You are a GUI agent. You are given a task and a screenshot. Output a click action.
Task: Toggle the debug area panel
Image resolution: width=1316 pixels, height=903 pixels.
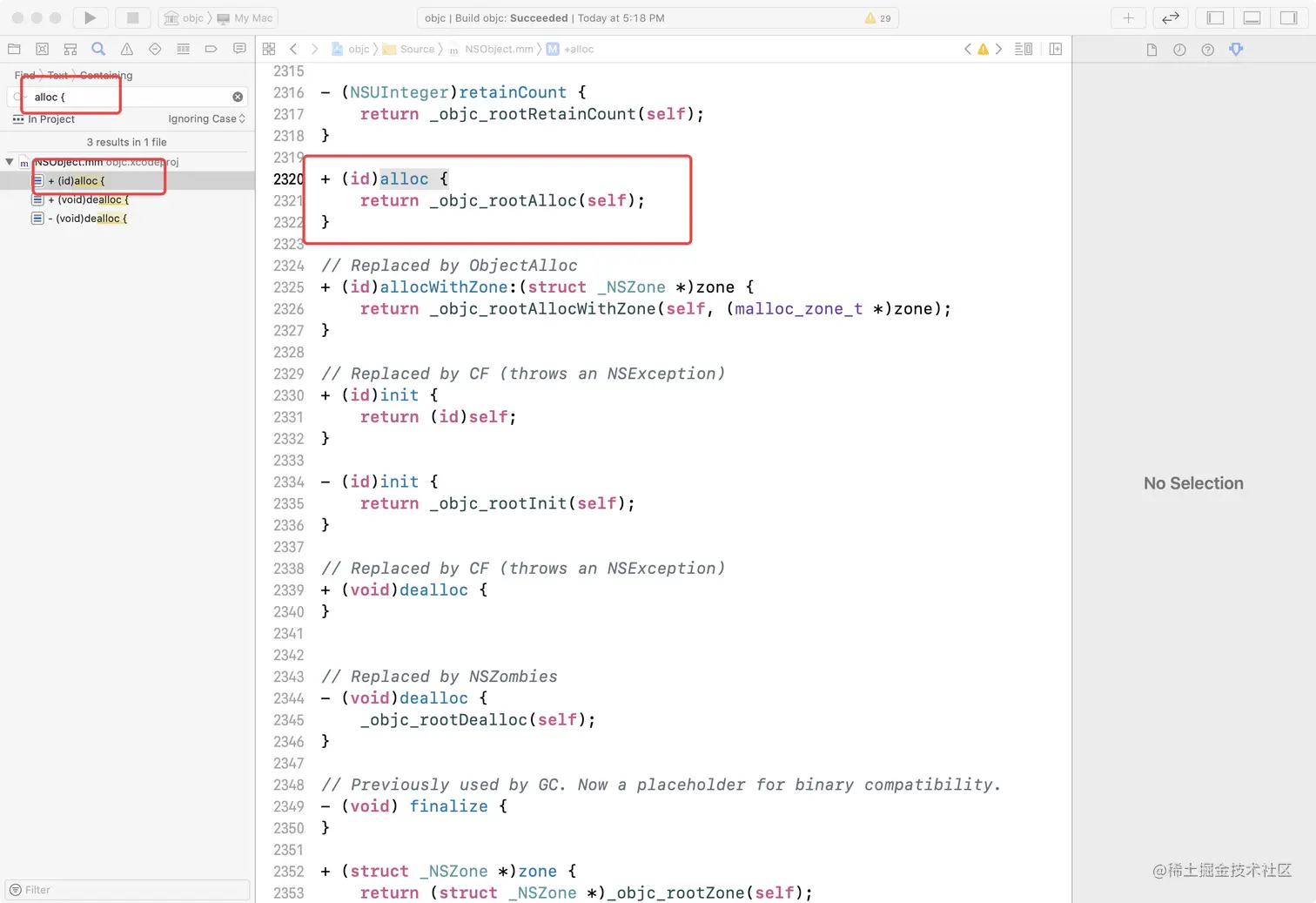(x=1252, y=17)
